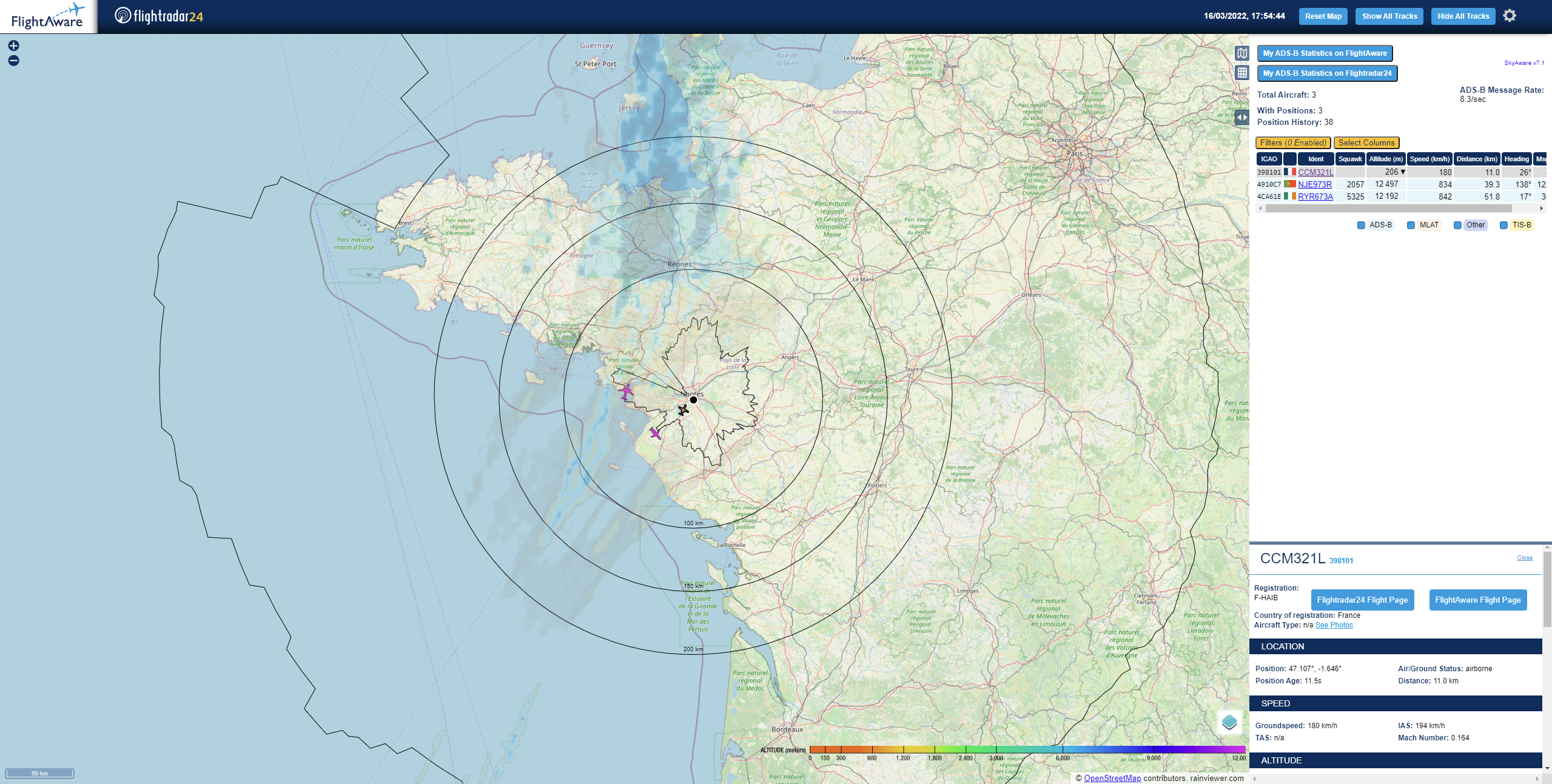Image resolution: width=1552 pixels, height=784 pixels.
Task: Zoom in with the plus map control
Action: pos(13,45)
